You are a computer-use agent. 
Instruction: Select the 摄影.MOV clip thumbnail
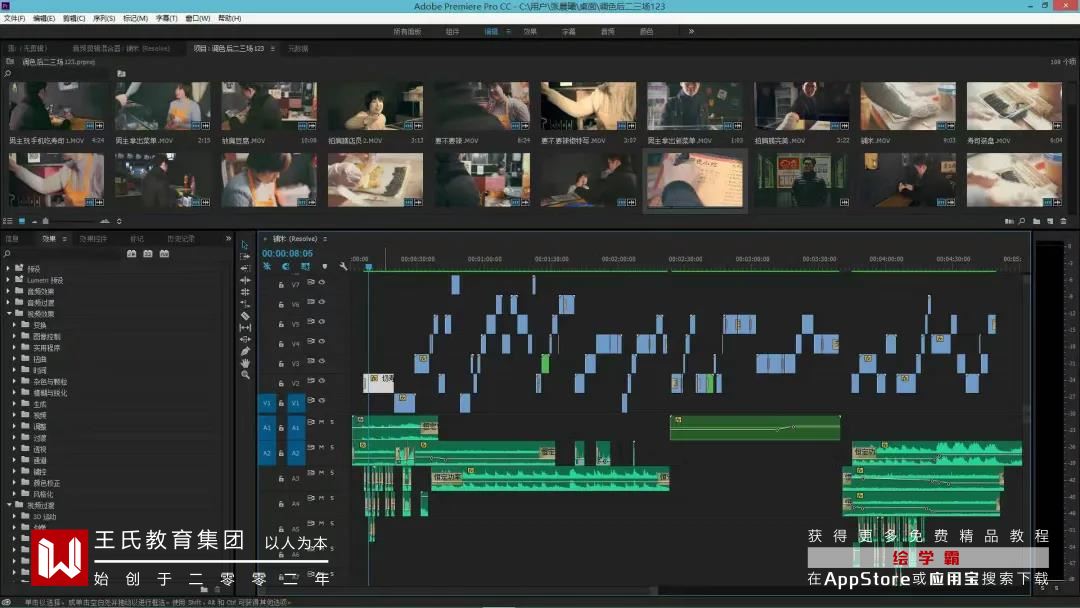[x=908, y=106]
